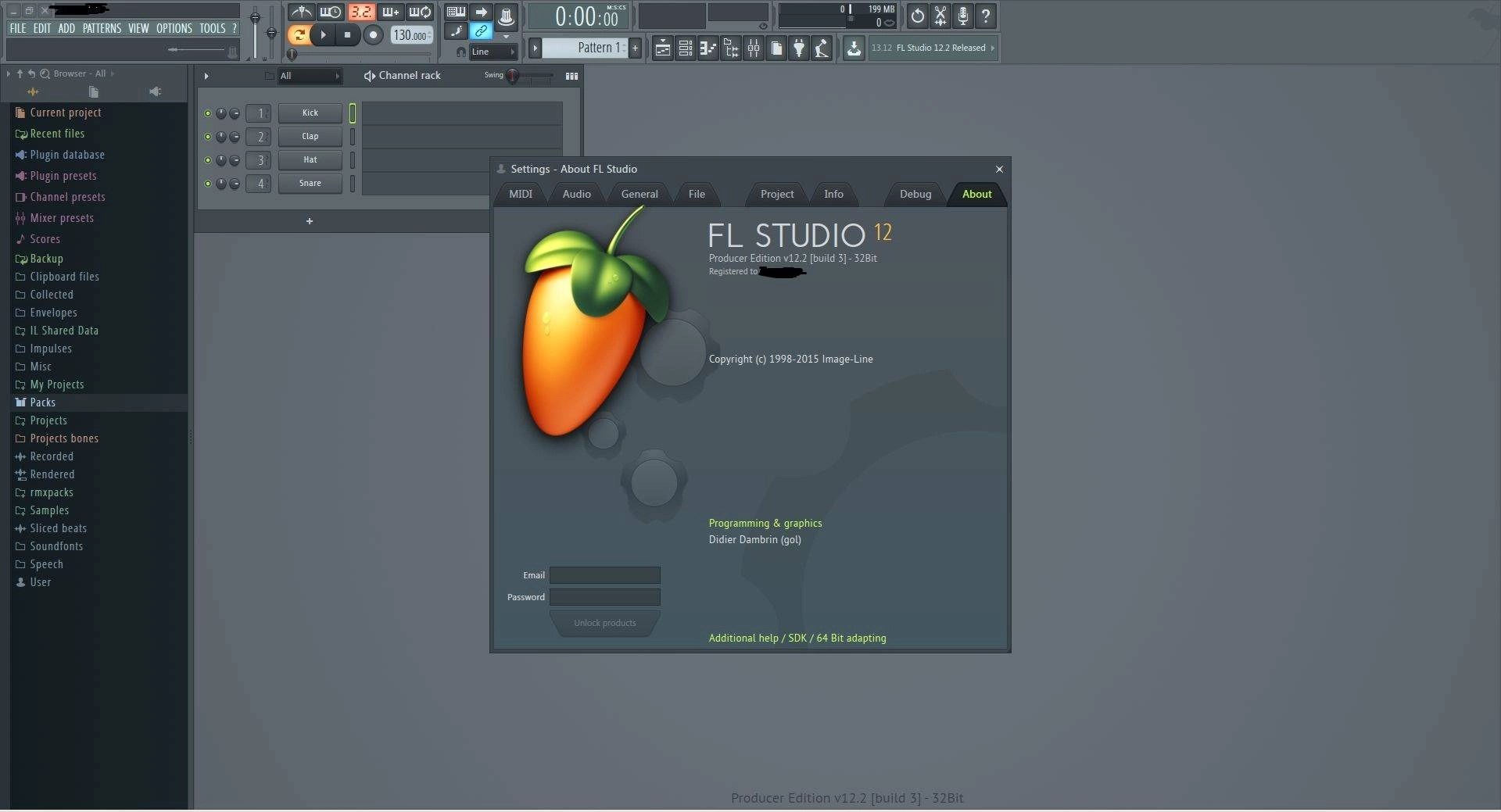Add new pattern with plus button
This screenshot has width=1501, height=812.
(x=635, y=48)
